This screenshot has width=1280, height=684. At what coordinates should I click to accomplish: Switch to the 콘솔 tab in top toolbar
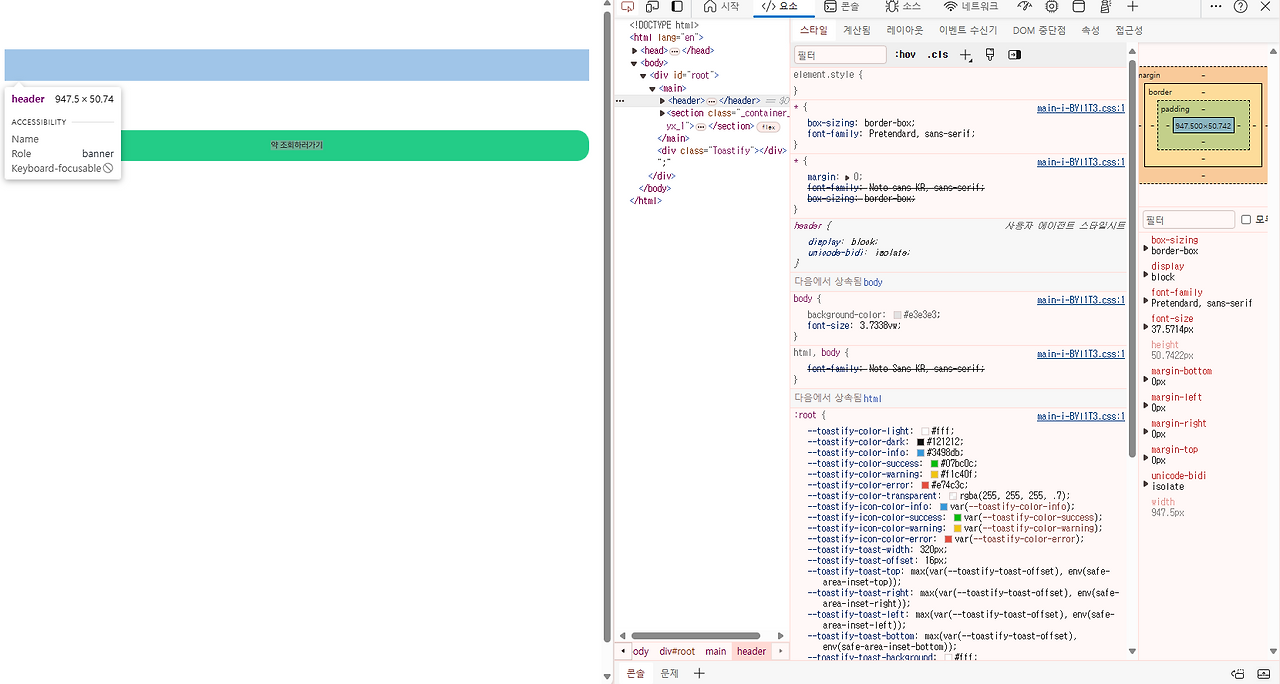coord(841,7)
